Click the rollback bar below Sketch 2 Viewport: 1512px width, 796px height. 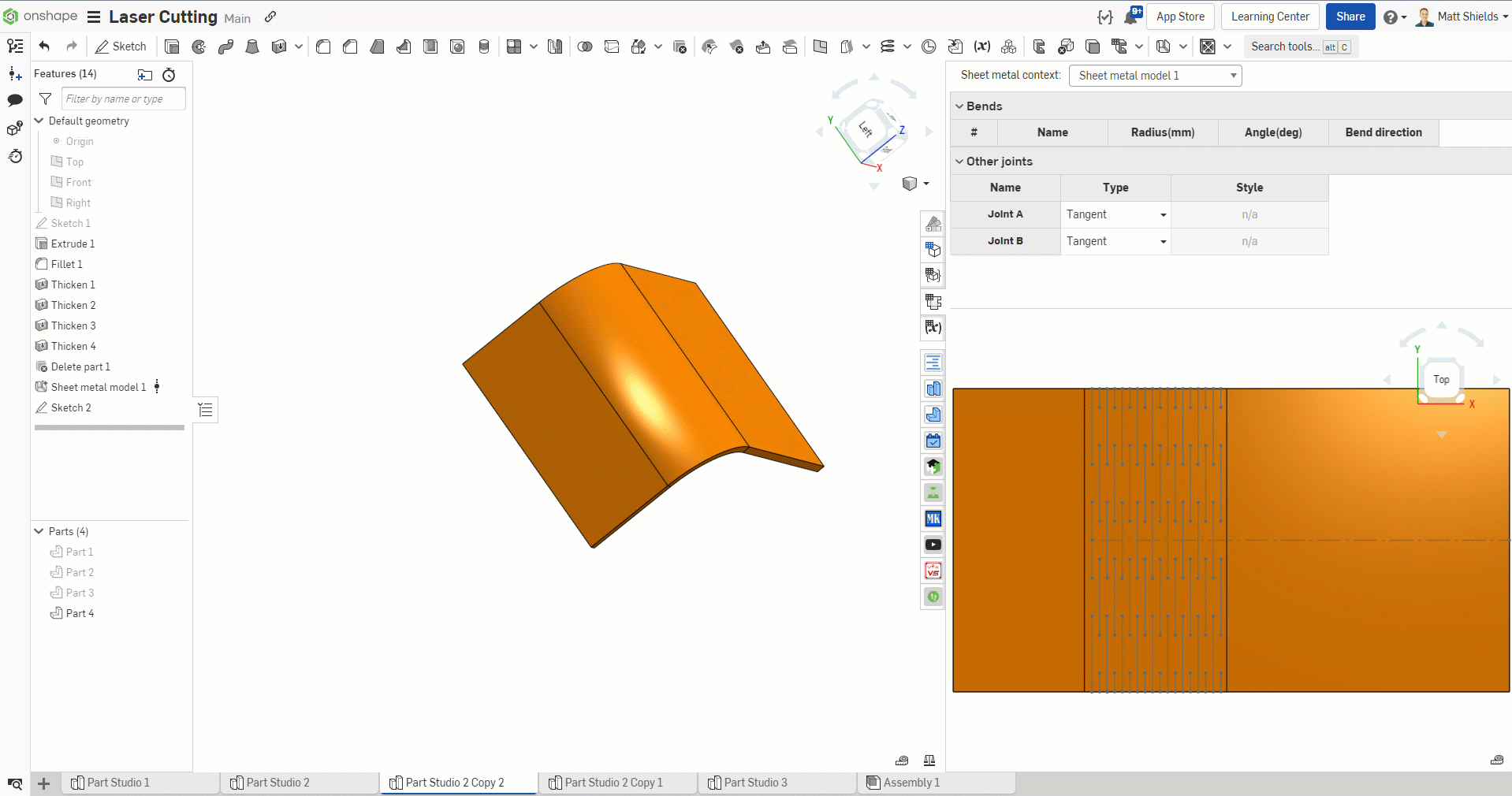click(x=110, y=428)
